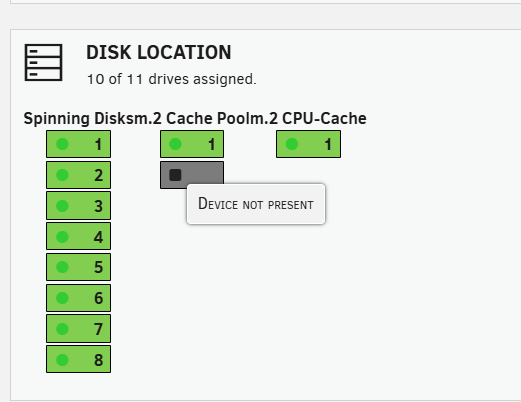Image resolution: width=521 pixels, height=402 pixels.
Task: Select Spinning Disks drive slot 4
Action: 78,236
